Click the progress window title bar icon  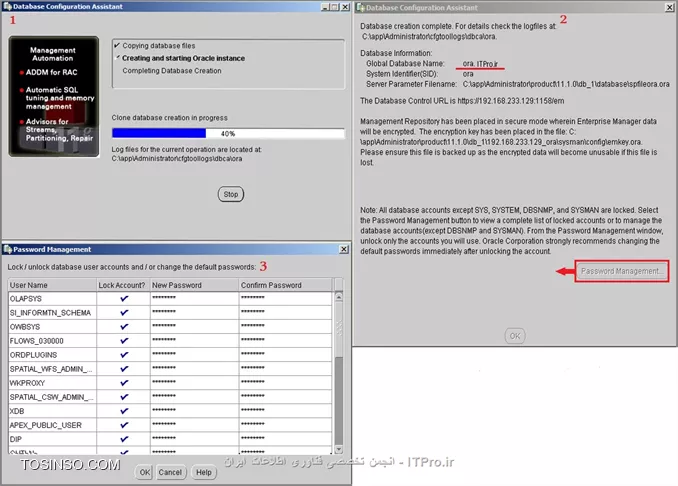[x=7, y=6]
